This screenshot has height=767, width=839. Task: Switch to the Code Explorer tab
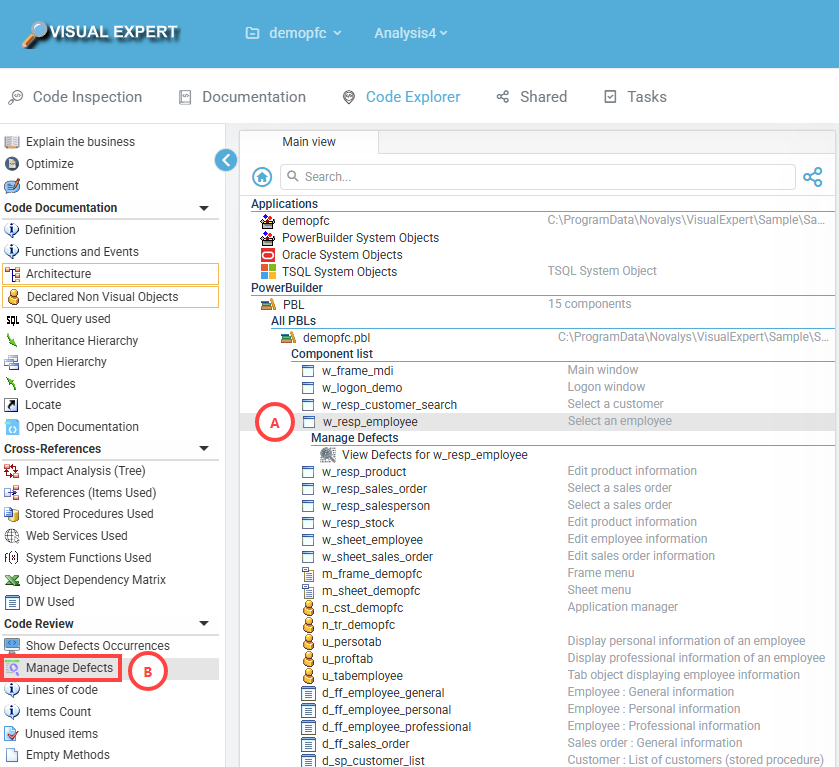tap(401, 97)
